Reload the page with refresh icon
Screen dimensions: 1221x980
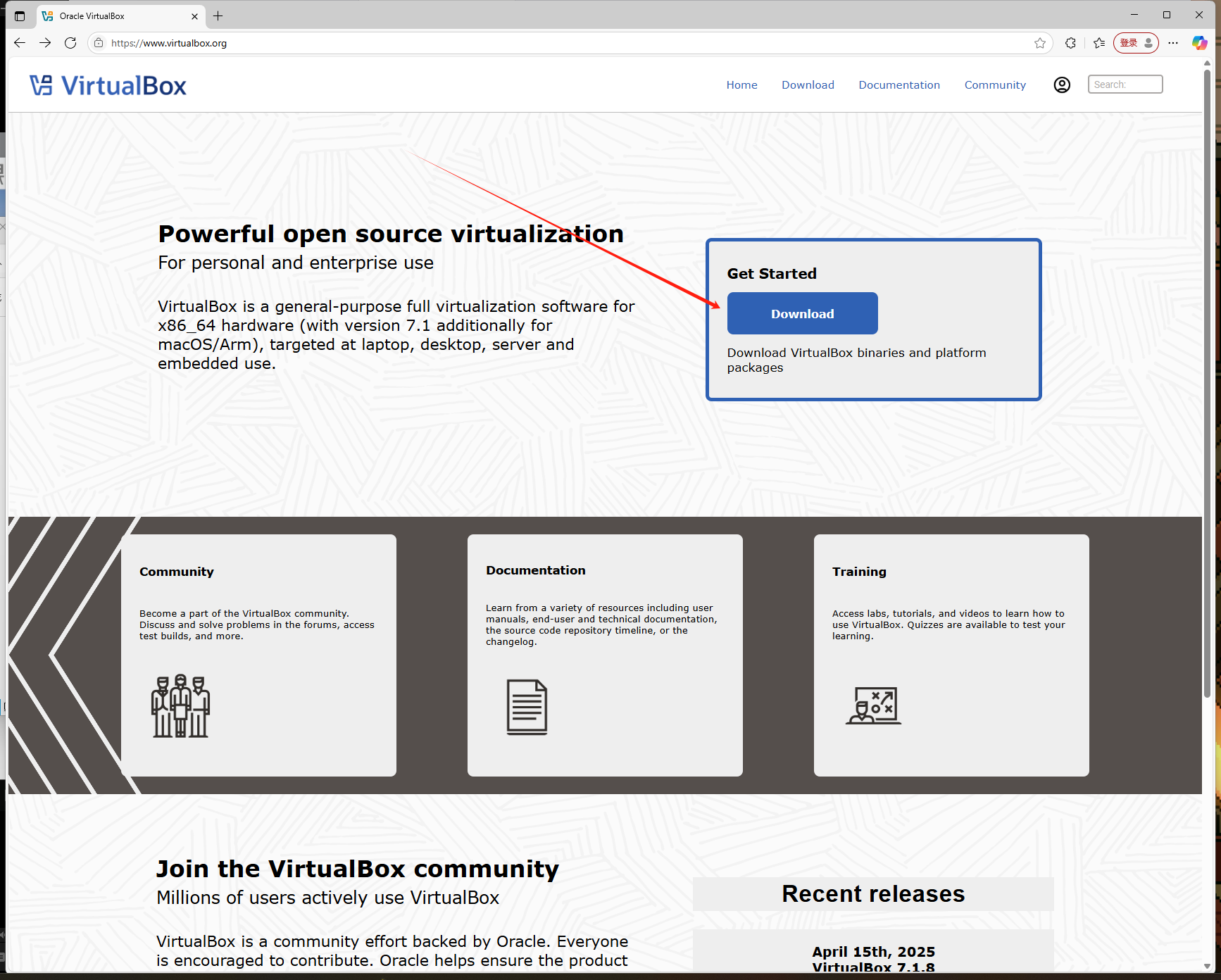pyautogui.click(x=70, y=43)
